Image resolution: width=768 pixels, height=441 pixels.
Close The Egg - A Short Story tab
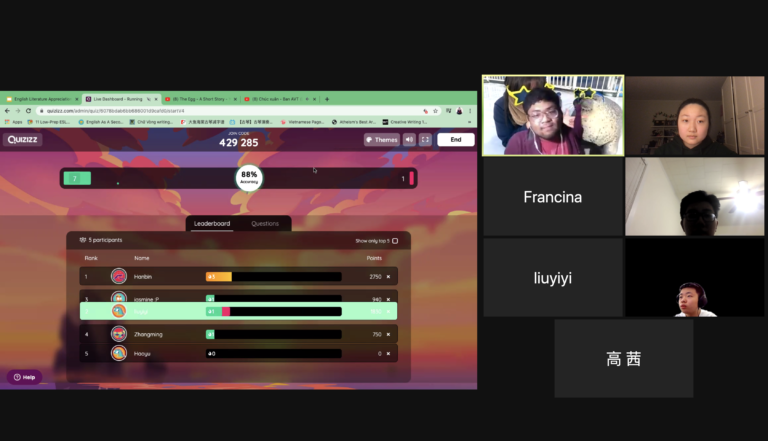pyautogui.click(x=235, y=99)
